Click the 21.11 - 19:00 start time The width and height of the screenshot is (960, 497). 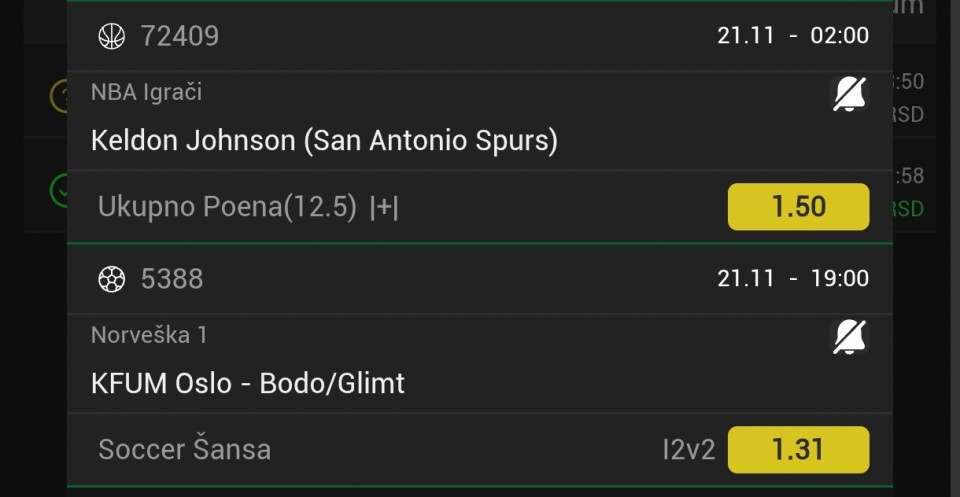pyautogui.click(x=792, y=279)
